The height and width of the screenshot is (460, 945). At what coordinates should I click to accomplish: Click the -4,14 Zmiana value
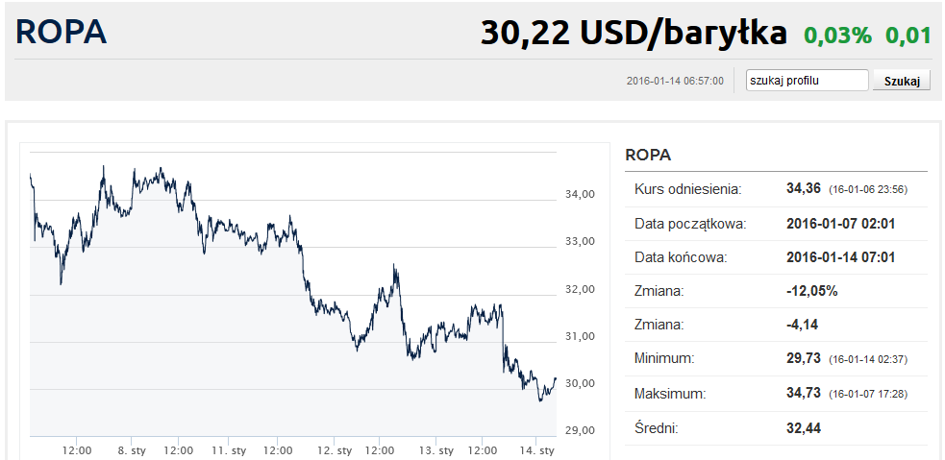pos(803,325)
